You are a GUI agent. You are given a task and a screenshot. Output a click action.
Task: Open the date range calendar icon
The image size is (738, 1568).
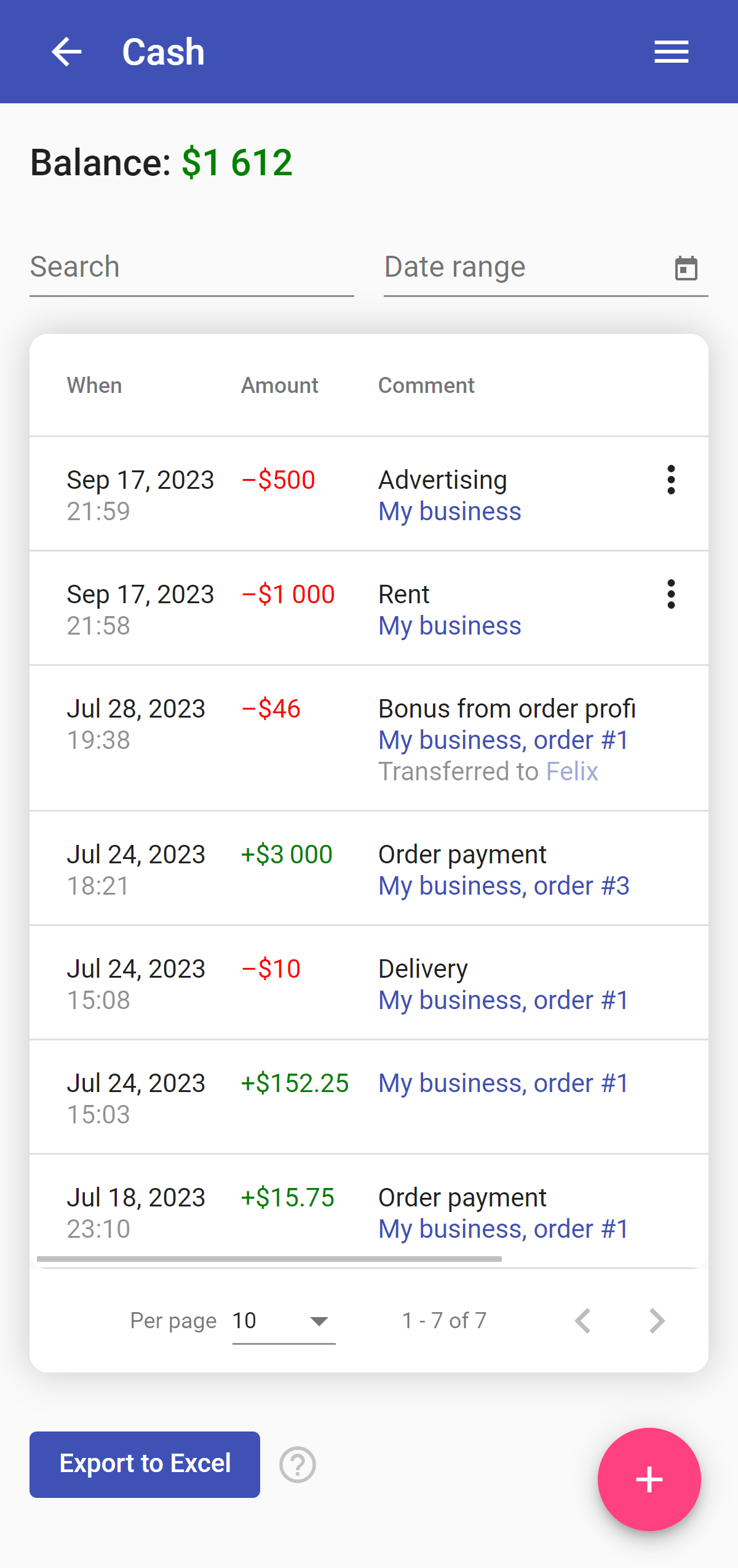pos(686,268)
